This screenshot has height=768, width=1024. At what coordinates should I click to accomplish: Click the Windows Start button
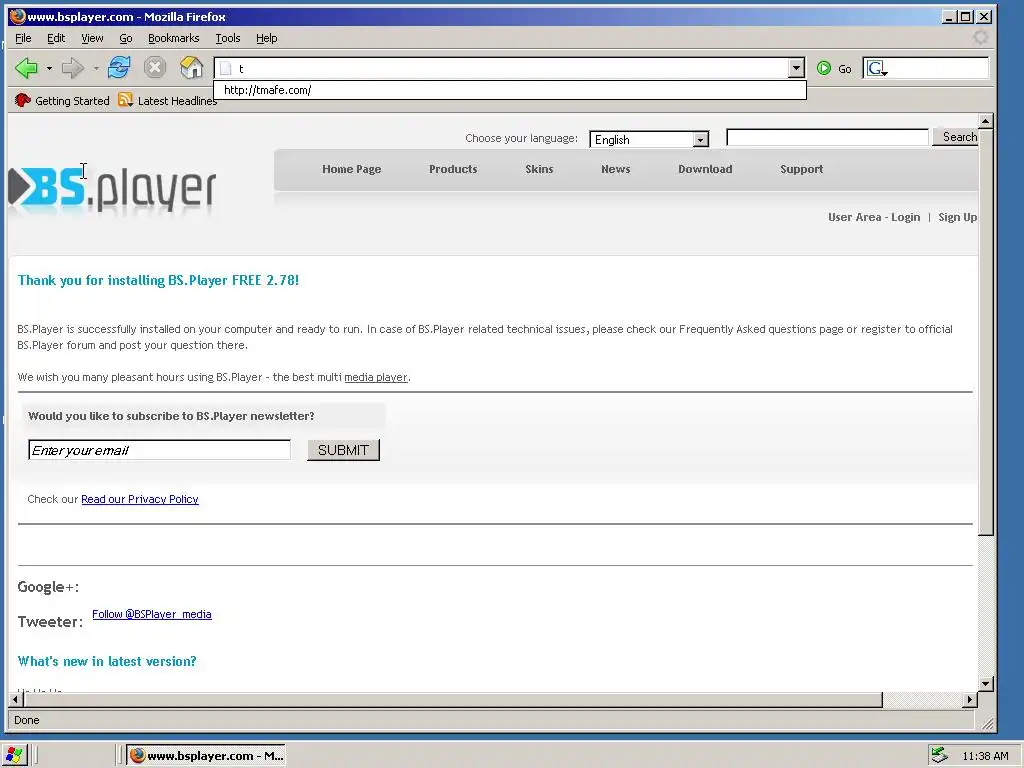[x=14, y=755]
